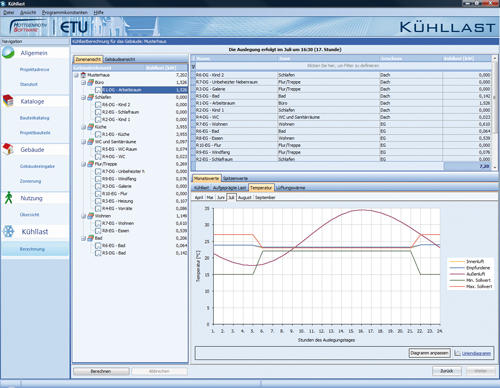
Task: Open the Zonierung navigation link
Action: click(x=30, y=181)
